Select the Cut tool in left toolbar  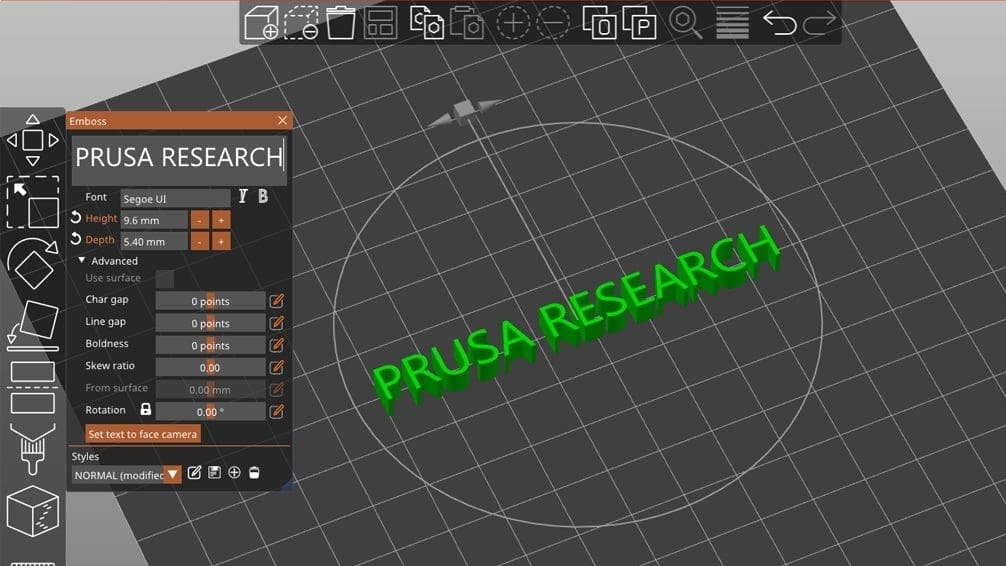click(33, 388)
